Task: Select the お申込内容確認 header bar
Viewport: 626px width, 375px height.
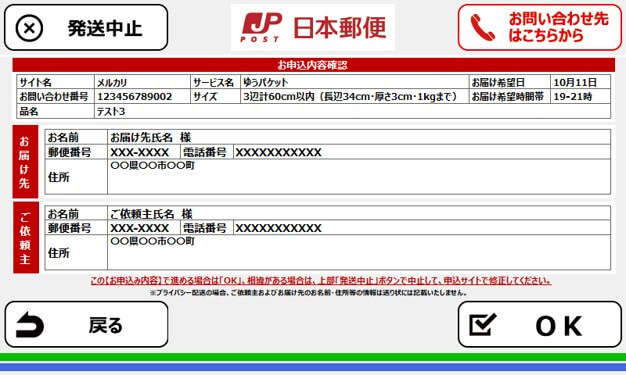Action: point(313,65)
